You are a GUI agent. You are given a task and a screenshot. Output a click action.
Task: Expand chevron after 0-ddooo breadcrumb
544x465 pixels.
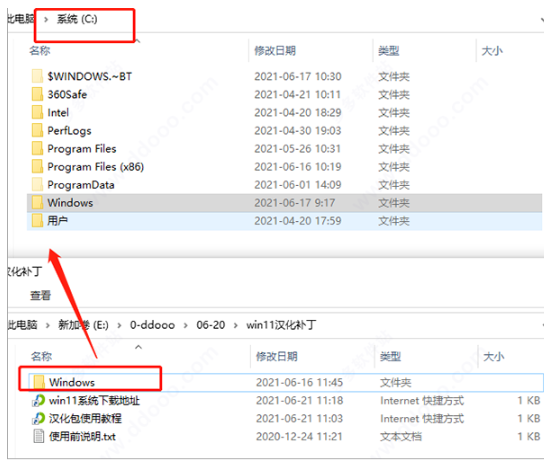(x=186, y=326)
